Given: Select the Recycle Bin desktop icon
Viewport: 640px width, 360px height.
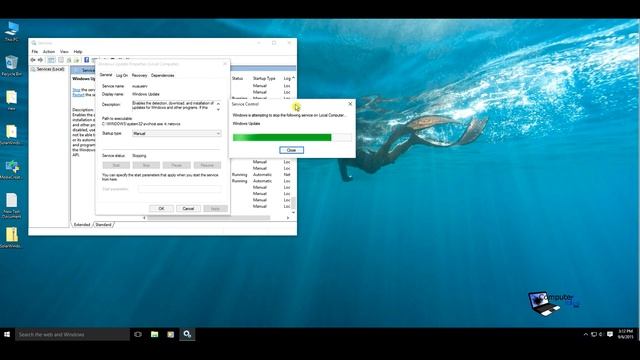Looking at the screenshot, I should click(11, 66).
